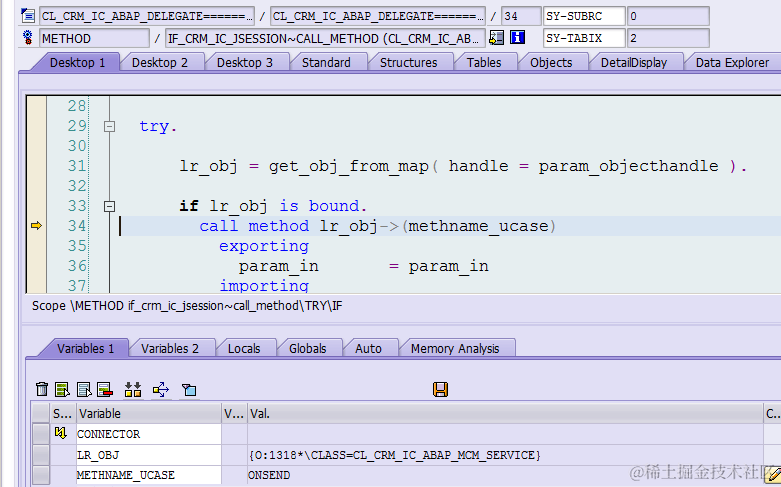Image resolution: width=781 pixels, height=487 pixels.
Task: Click the LR_OBJ variable cell
Action: (x=148, y=455)
